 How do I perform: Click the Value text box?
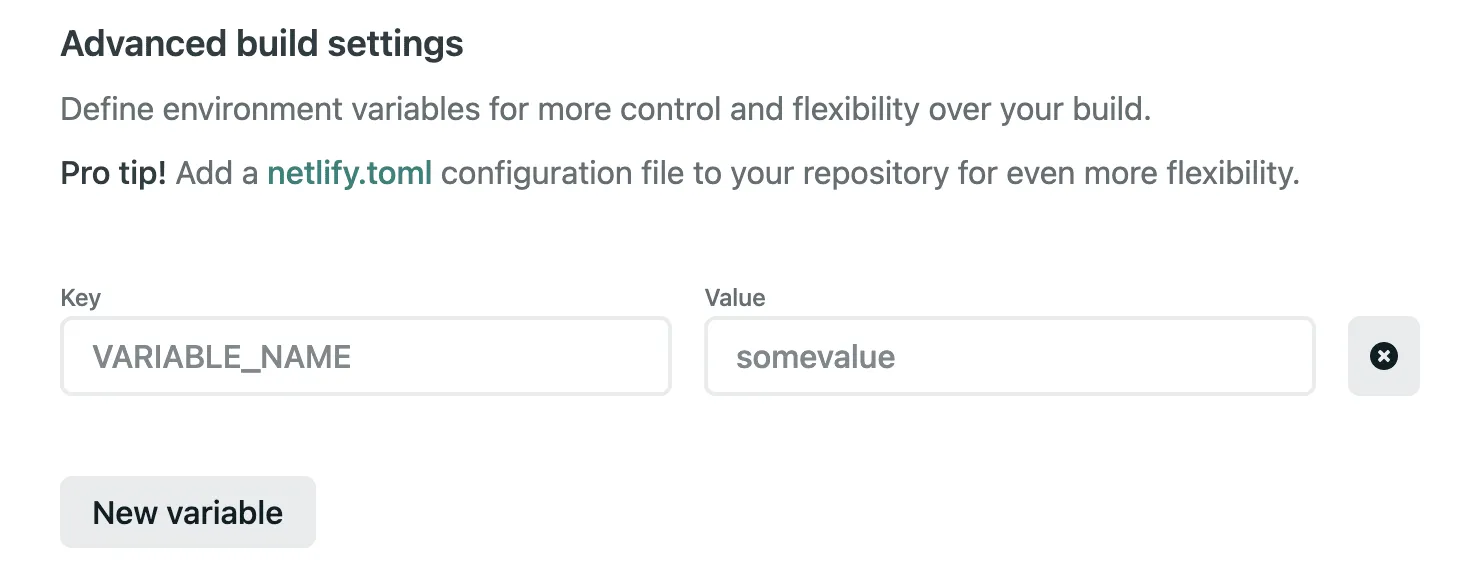click(x=1009, y=356)
